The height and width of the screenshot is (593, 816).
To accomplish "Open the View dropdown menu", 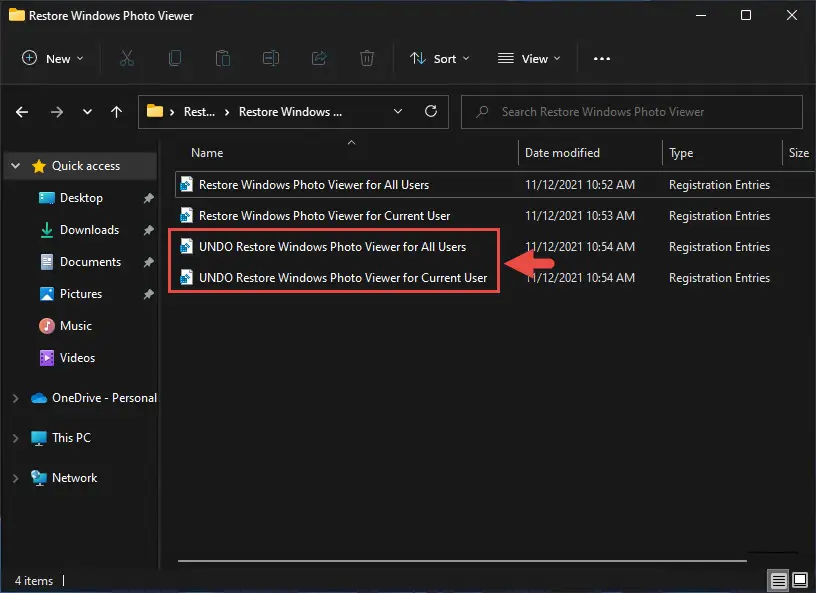I will 529,58.
